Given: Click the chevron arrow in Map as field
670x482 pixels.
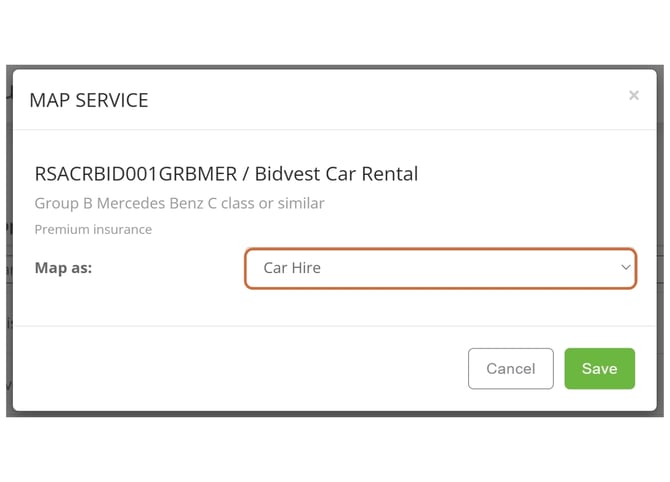Looking at the screenshot, I should tap(626, 268).
